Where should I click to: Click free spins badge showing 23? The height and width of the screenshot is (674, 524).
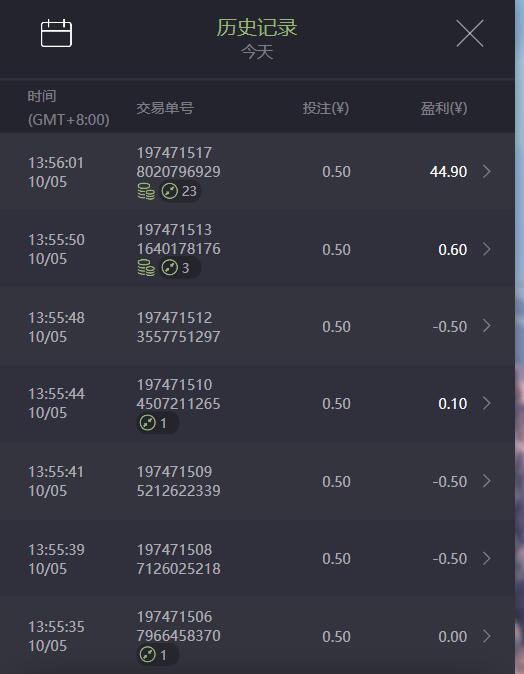coord(179,191)
